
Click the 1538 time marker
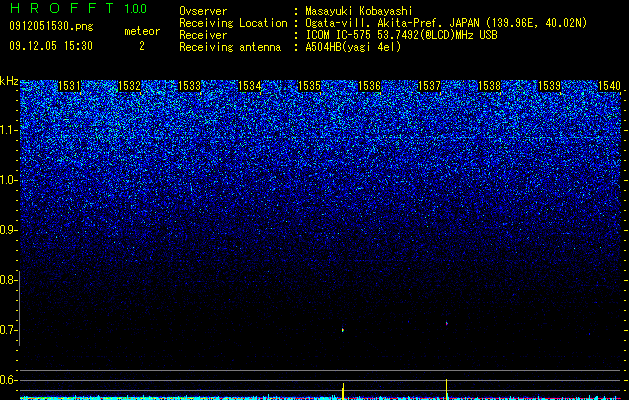pos(489,86)
